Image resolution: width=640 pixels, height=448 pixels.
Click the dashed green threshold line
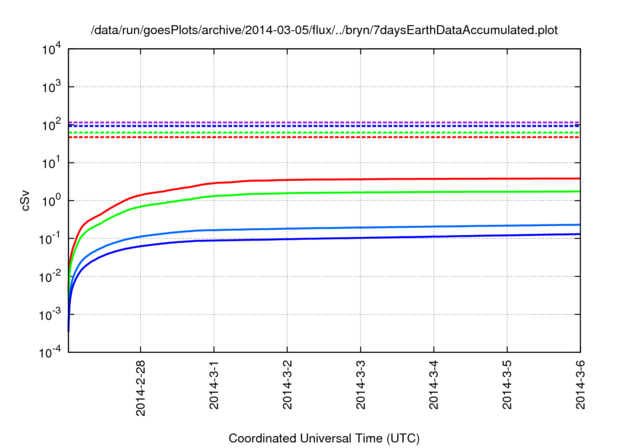point(324,133)
